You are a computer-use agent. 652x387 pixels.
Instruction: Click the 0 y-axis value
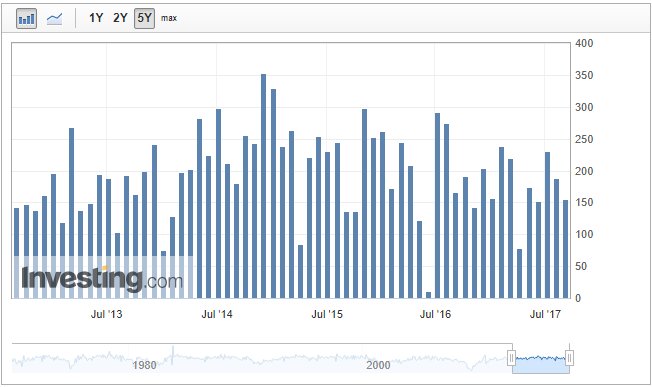coord(578,298)
